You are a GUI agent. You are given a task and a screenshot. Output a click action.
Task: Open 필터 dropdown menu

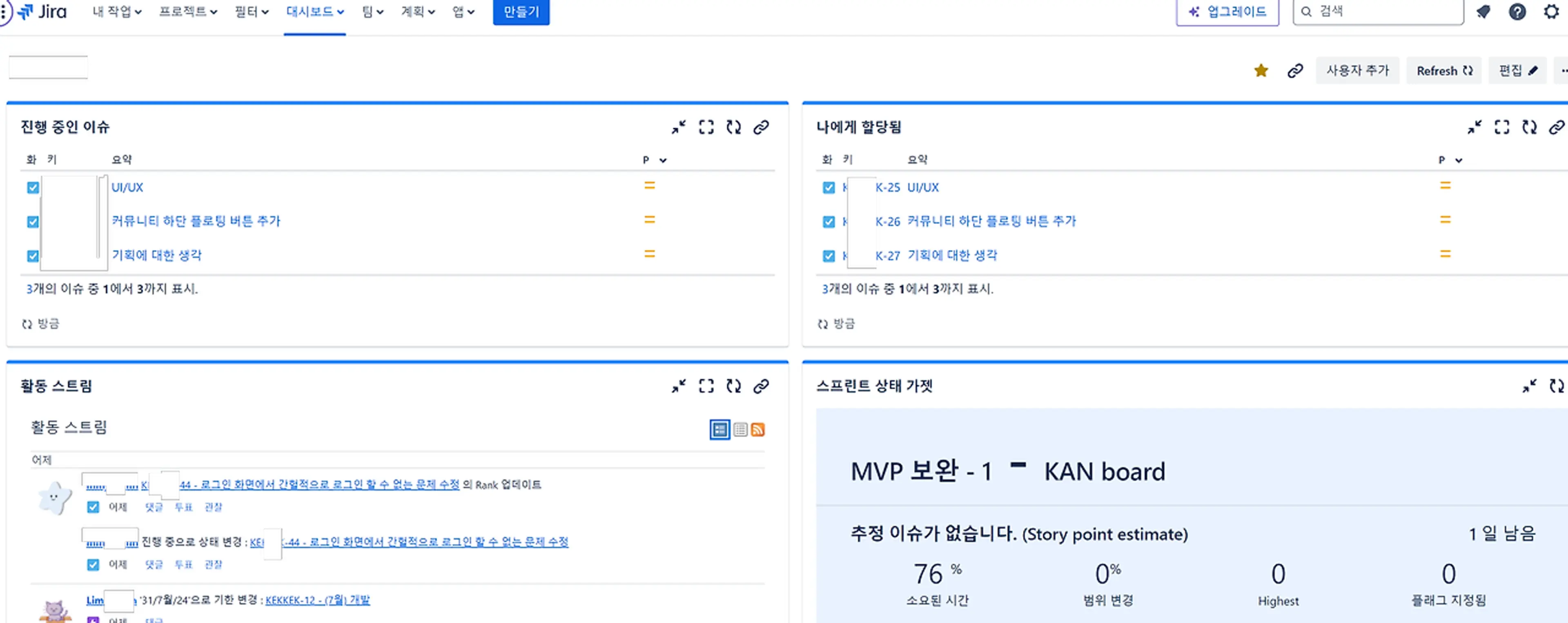click(252, 11)
